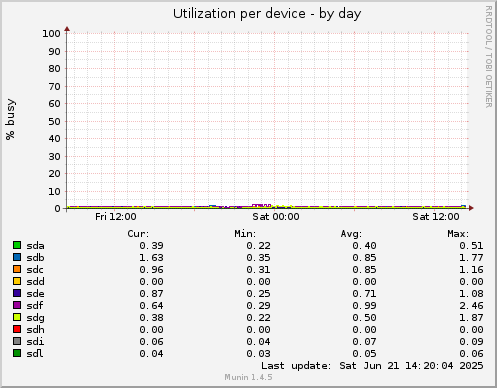Click the sdh red legend swatch
Viewport: 497px width, 388px height.
pyautogui.click(x=17, y=329)
